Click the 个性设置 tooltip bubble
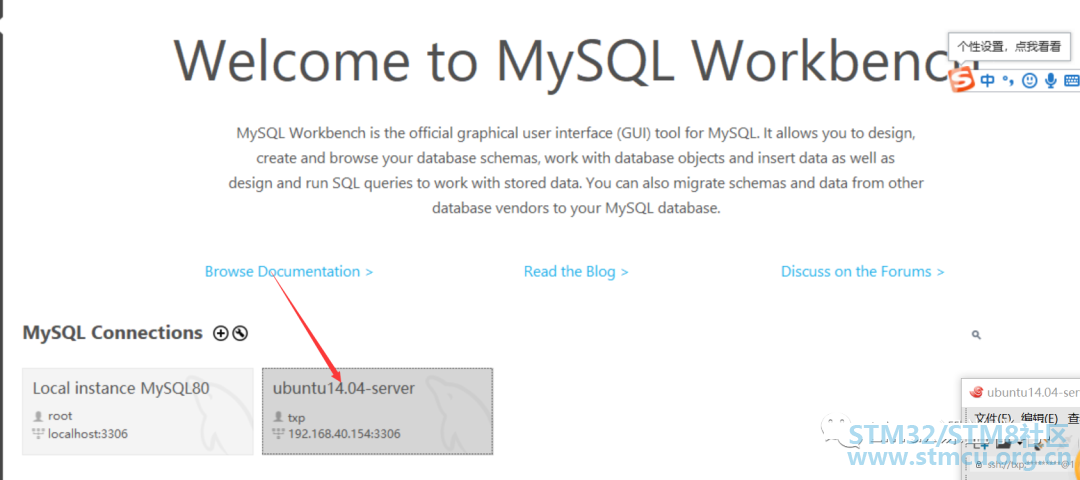The width and height of the screenshot is (1080, 480). tap(1011, 47)
